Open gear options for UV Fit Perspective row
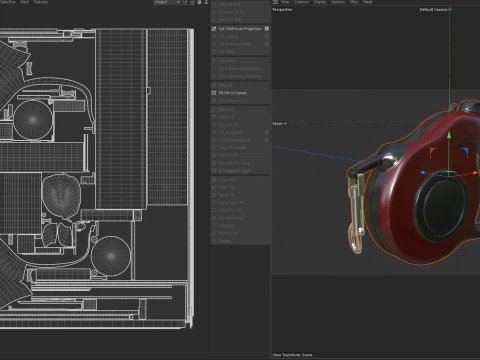The width and height of the screenshot is (480, 360). pyautogui.click(x=267, y=140)
